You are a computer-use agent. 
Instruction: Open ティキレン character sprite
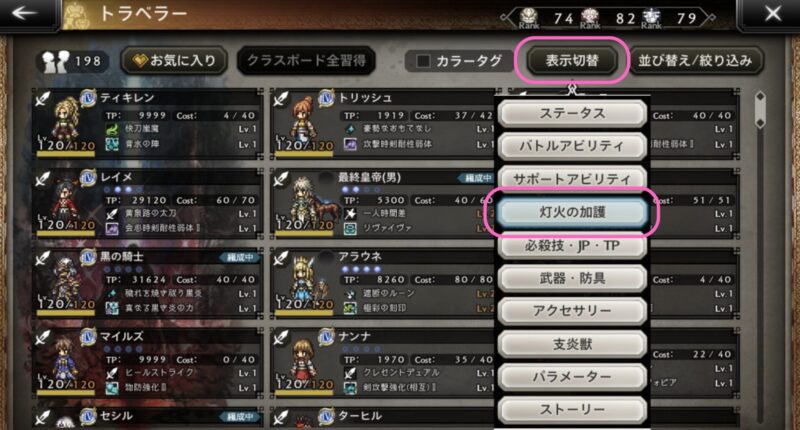[66, 119]
